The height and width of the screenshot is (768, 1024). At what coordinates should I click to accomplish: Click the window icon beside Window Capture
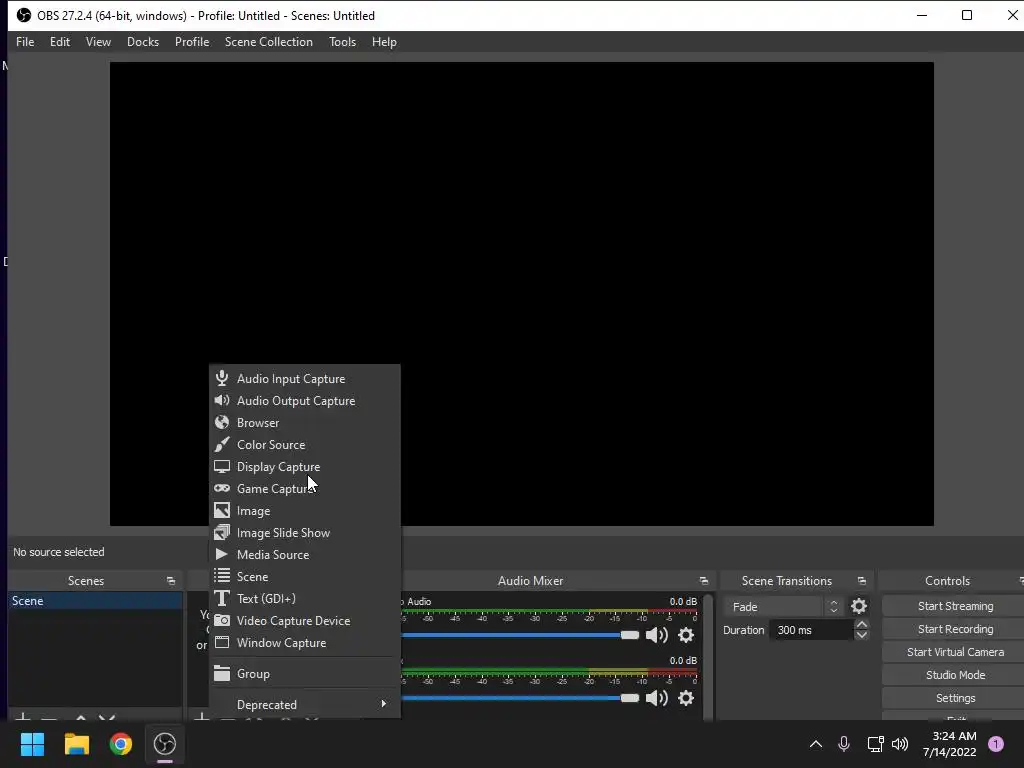point(222,642)
